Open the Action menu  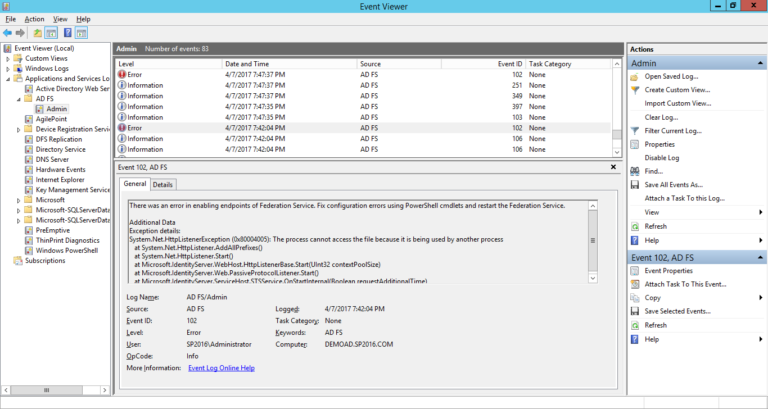(x=34, y=19)
